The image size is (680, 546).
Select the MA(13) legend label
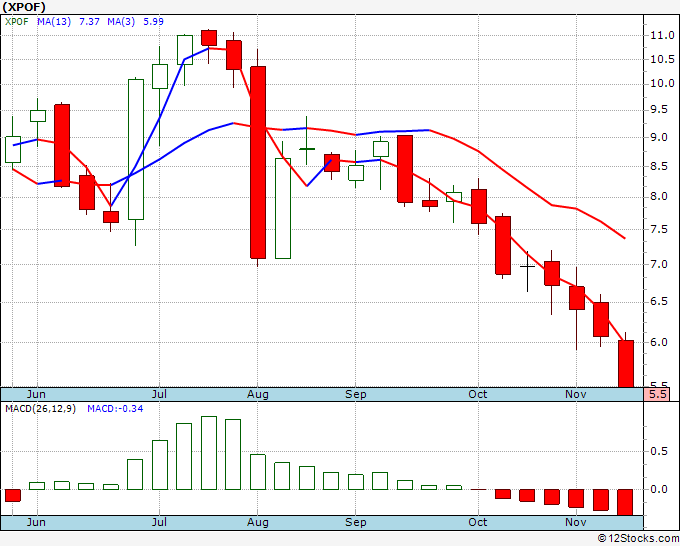click(x=54, y=22)
